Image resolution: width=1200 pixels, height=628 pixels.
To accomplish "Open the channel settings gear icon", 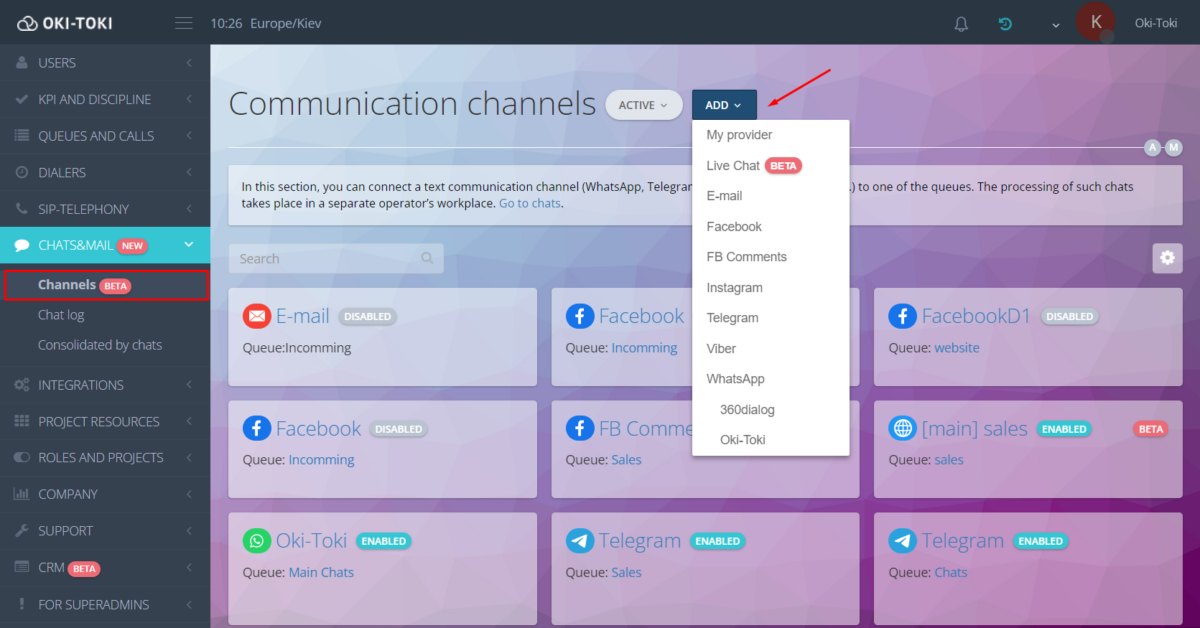I will point(1167,258).
